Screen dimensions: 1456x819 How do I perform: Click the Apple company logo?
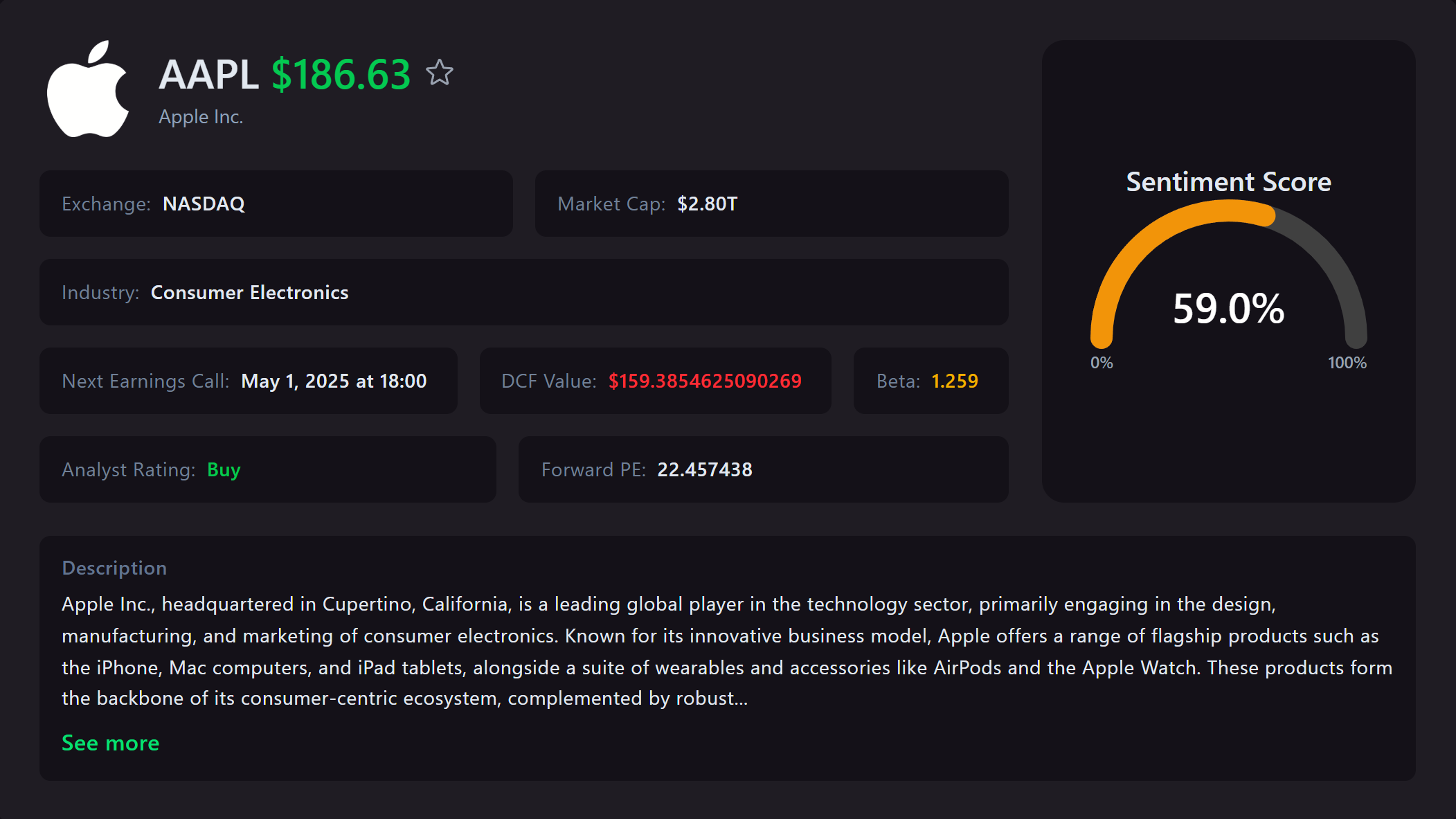coord(88,90)
